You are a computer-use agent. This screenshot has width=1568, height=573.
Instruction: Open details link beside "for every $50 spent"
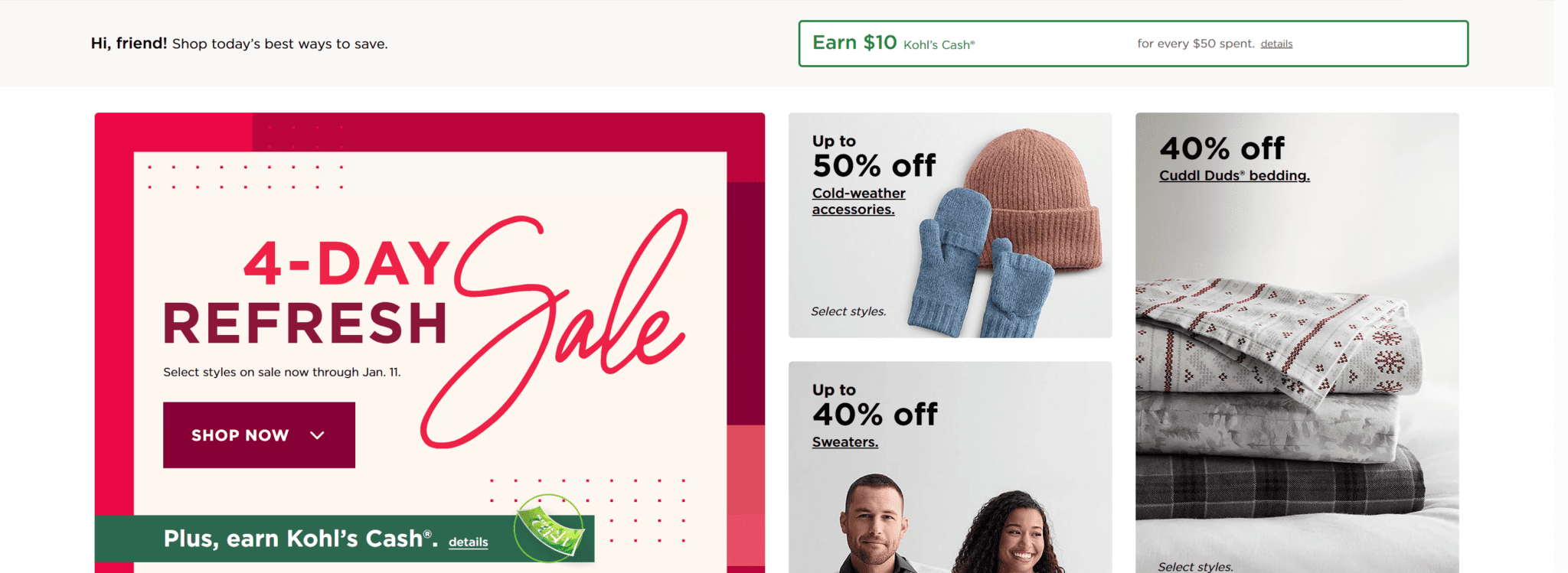(x=1276, y=44)
